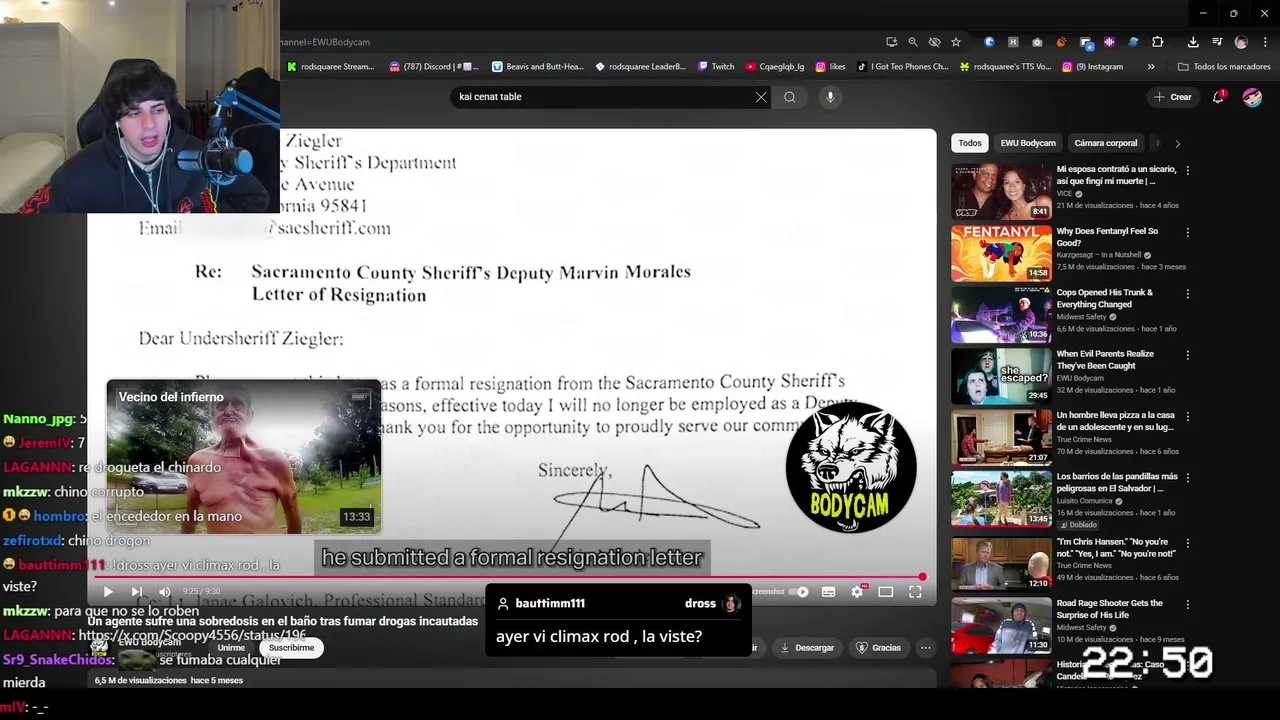Open 'I'm Chris Hansen' video thumbnail
The height and width of the screenshot is (720, 1280).
[1001, 563]
